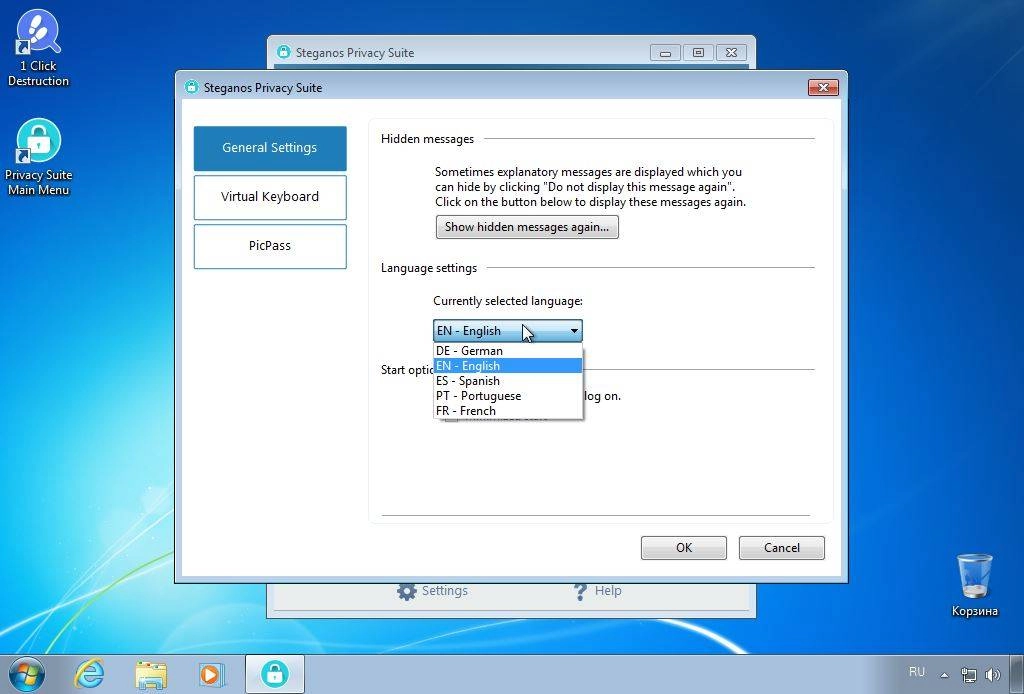Choose DE - German from the list
The width and height of the screenshot is (1024, 694).
pyautogui.click(x=508, y=351)
